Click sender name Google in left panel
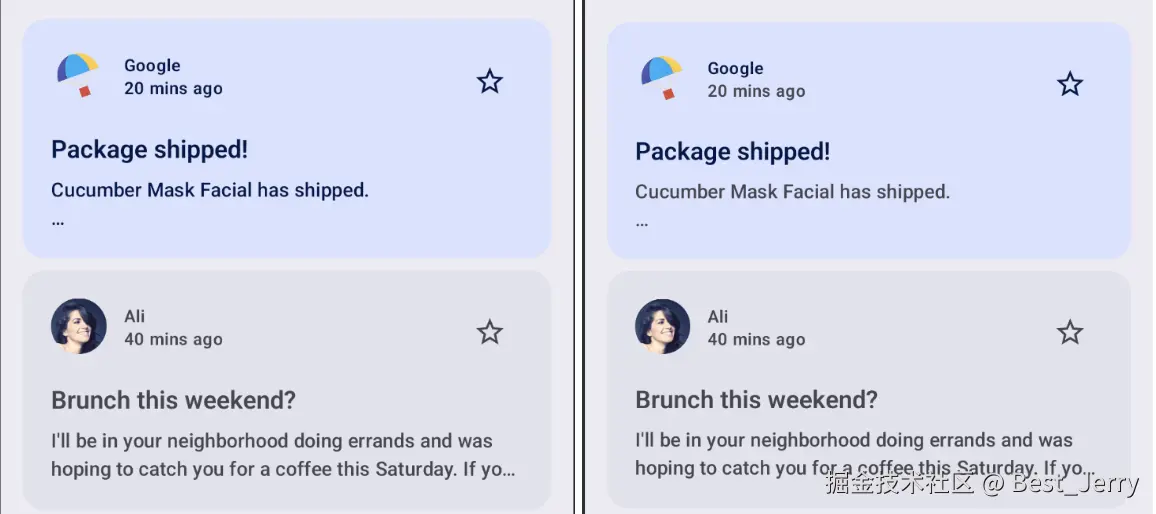 coord(152,65)
